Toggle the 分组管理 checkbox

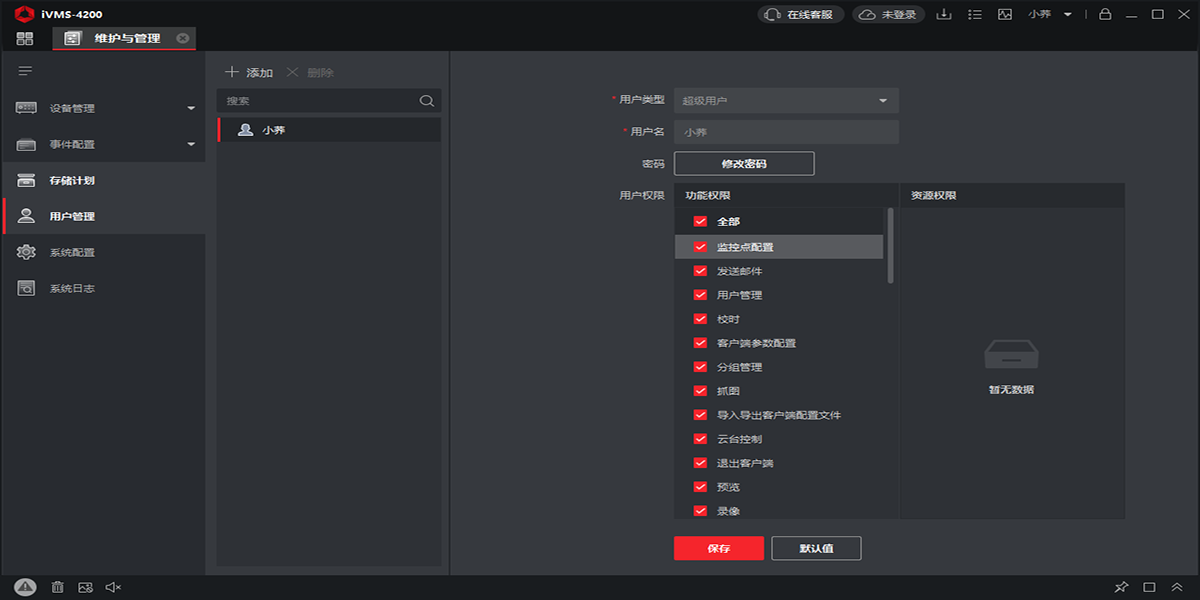[x=700, y=367]
